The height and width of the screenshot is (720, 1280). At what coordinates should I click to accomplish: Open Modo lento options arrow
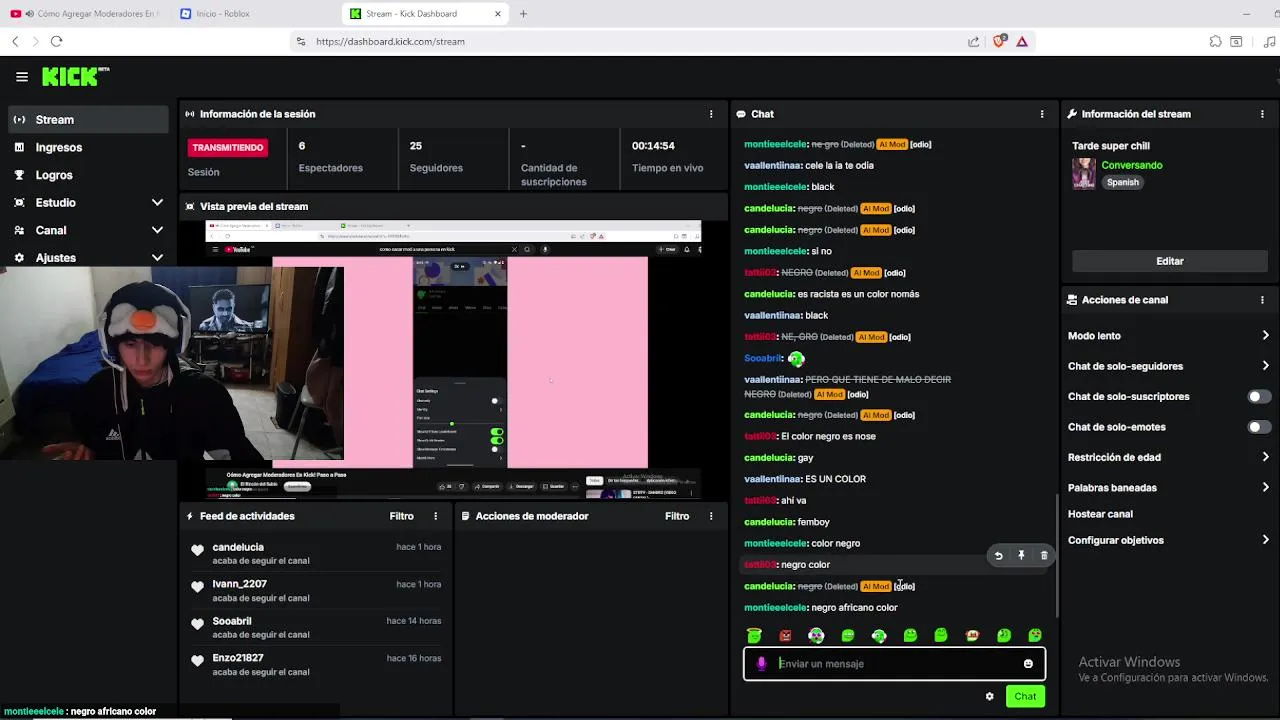pos(1265,336)
